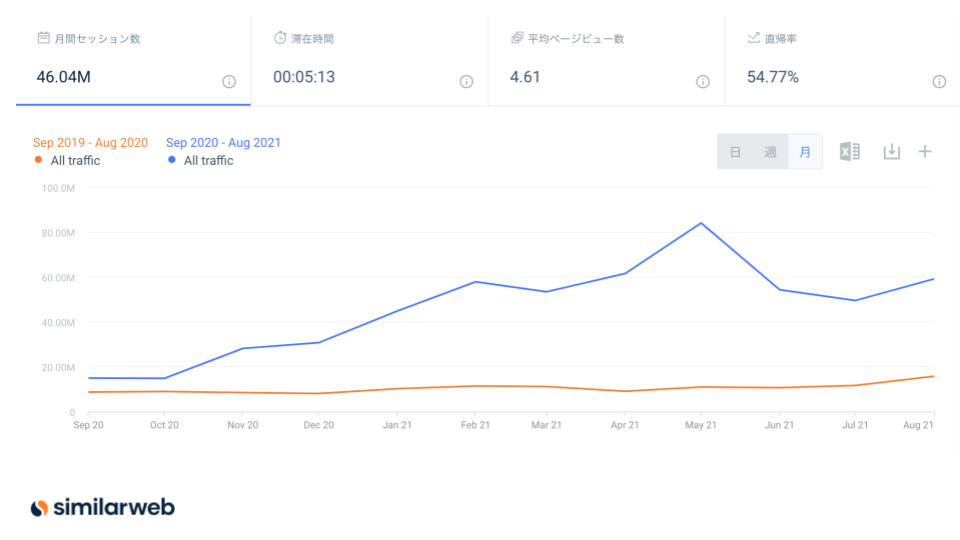Click the orange All traffic legend dot

pyautogui.click(x=38, y=160)
